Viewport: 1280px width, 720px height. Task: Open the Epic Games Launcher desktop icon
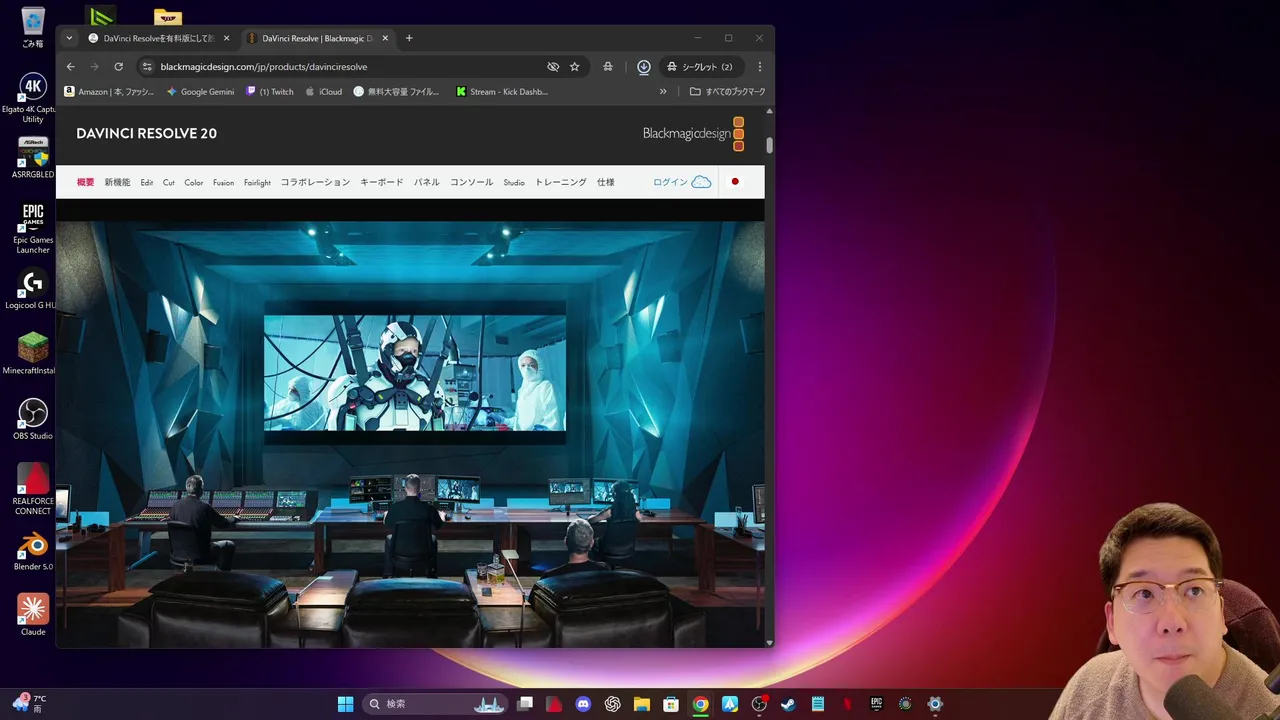click(x=33, y=228)
